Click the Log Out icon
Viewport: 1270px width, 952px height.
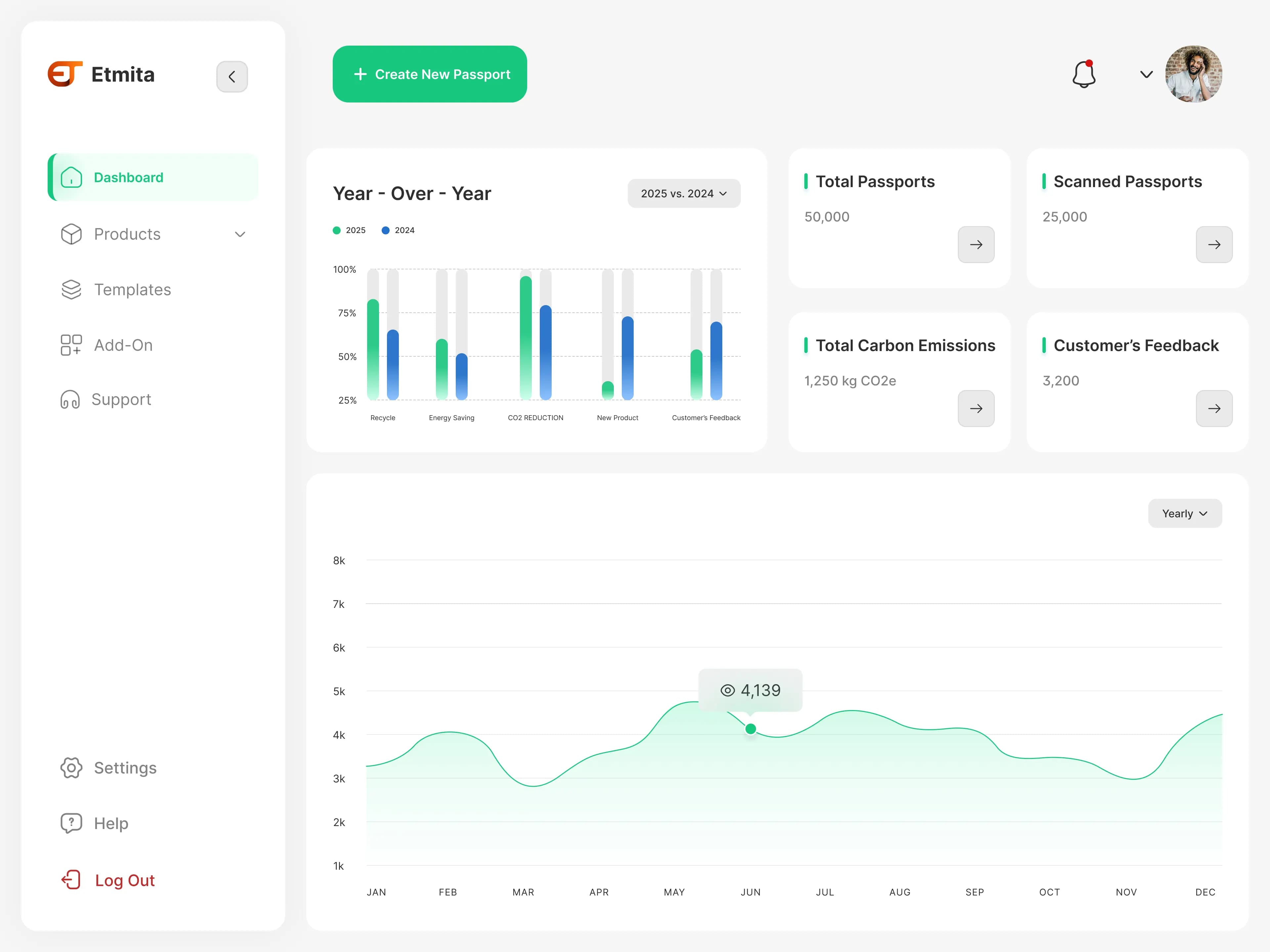point(71,880)
